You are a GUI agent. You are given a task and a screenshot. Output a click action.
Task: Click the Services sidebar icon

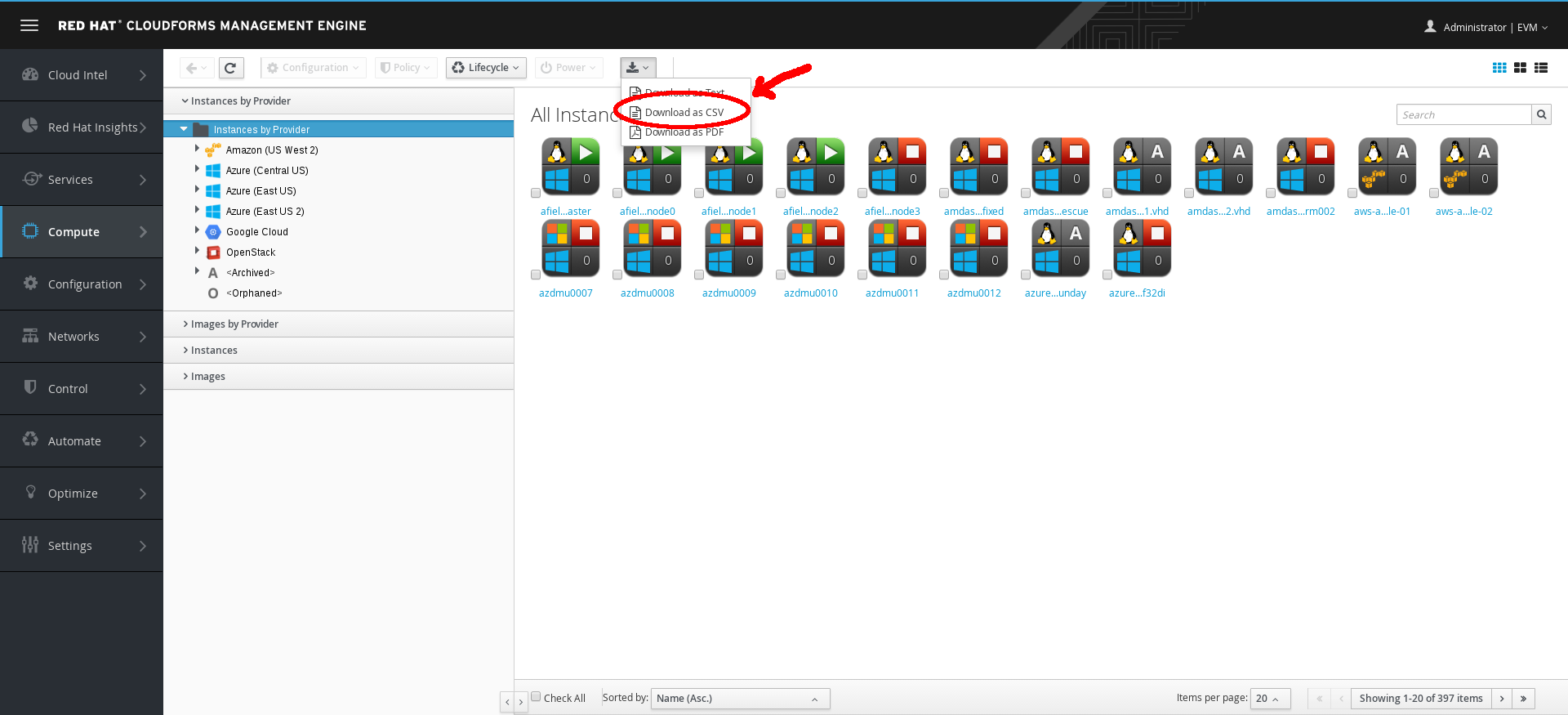coord(32,178)
